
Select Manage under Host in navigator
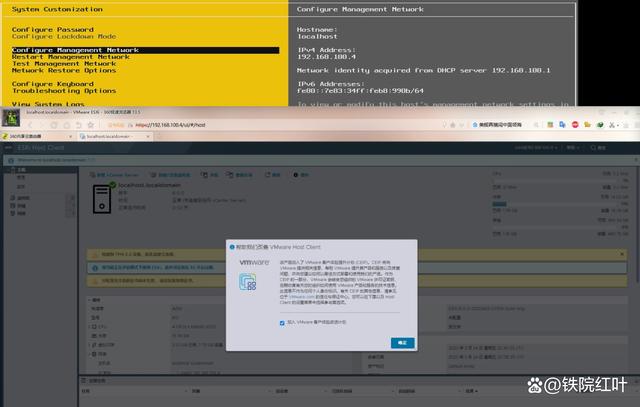pyautogui.click(x=21, y=178)
